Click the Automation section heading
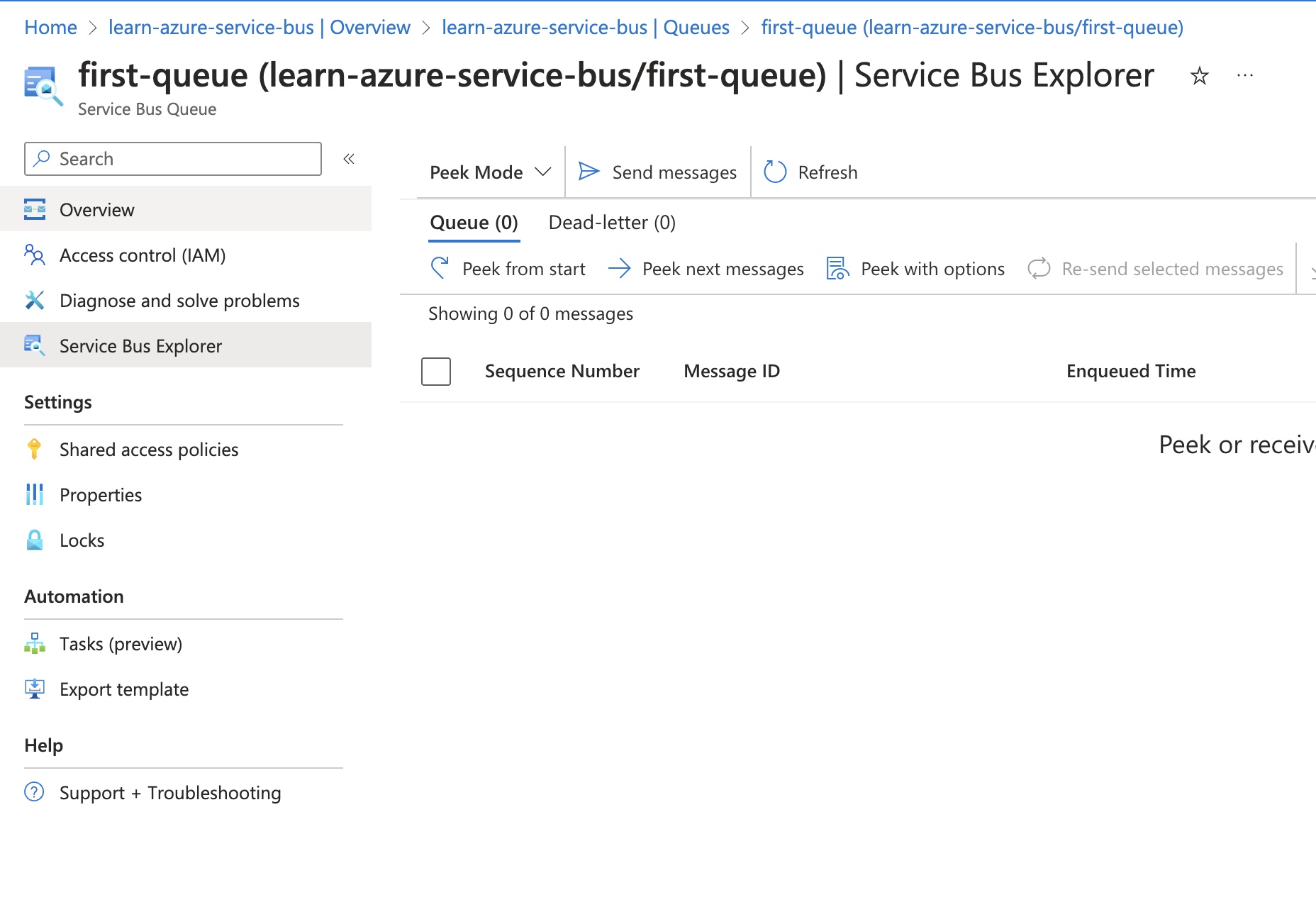Screen dimensions: 1316x912 click(74, 596)
